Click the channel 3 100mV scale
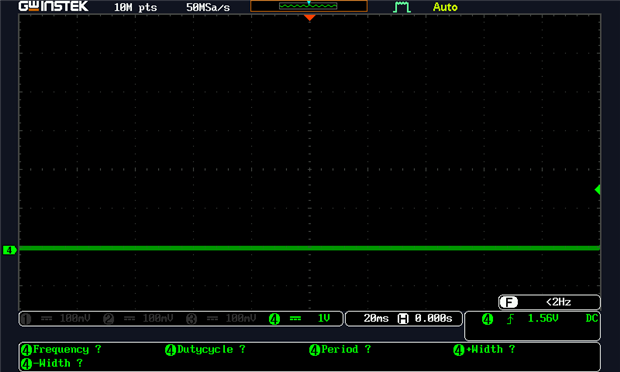The height and width of the screenshot is (372, 620). [241, 318]
